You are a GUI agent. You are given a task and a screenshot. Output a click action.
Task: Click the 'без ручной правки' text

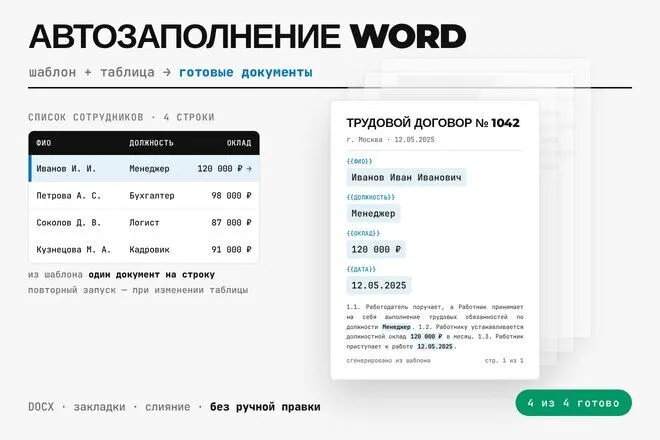(265, 407)
